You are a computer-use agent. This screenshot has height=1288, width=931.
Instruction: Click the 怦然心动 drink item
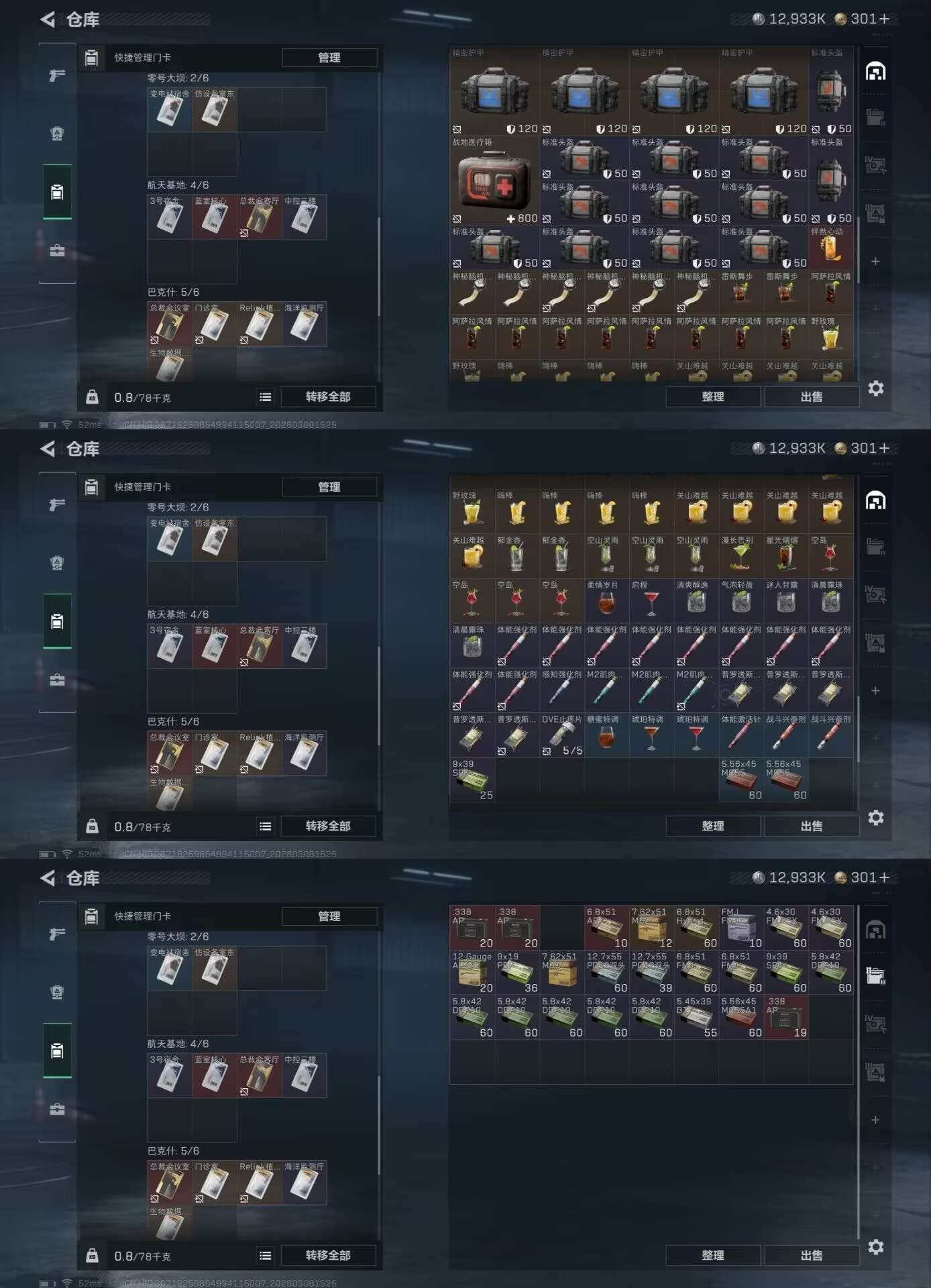coord(830,248)
